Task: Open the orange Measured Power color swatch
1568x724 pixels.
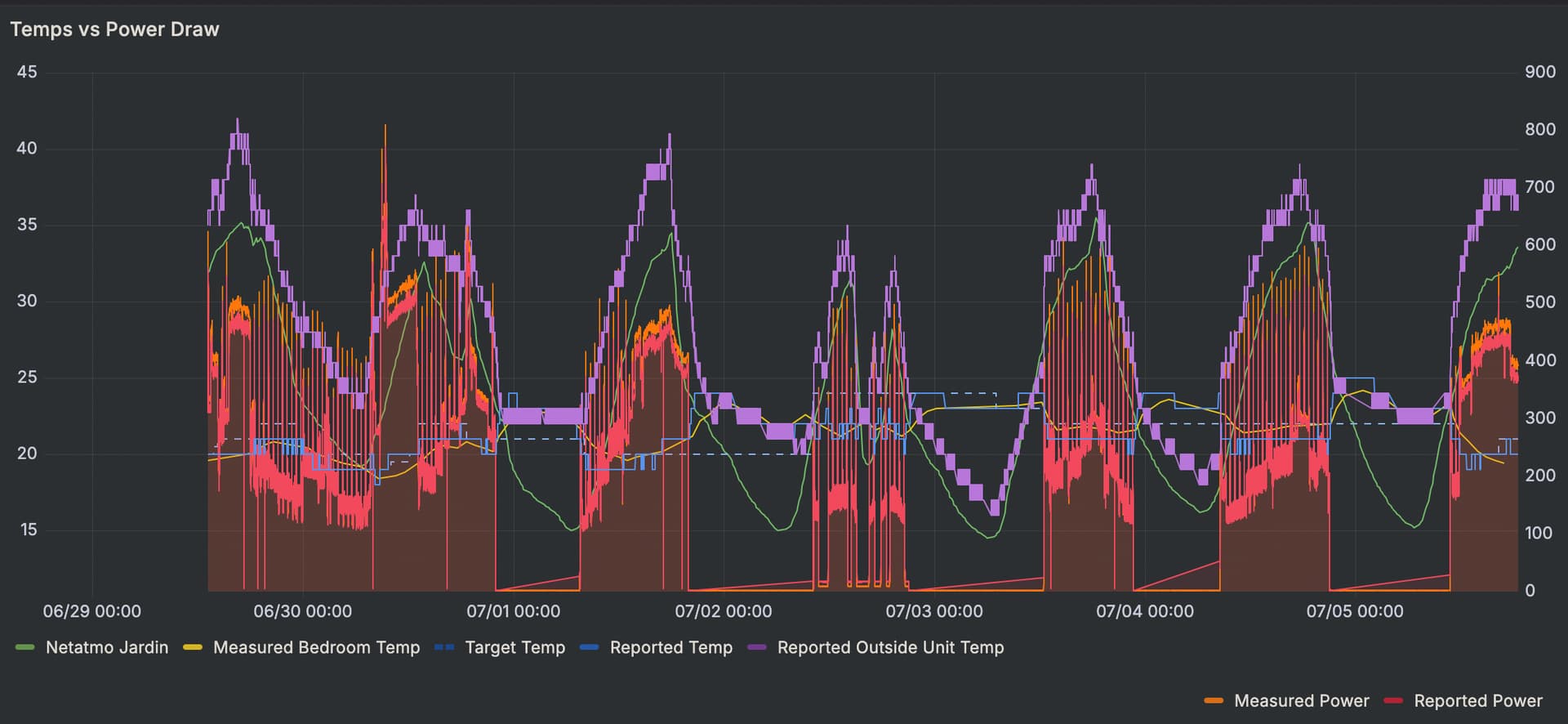Action: click(x=1214, y=700)
